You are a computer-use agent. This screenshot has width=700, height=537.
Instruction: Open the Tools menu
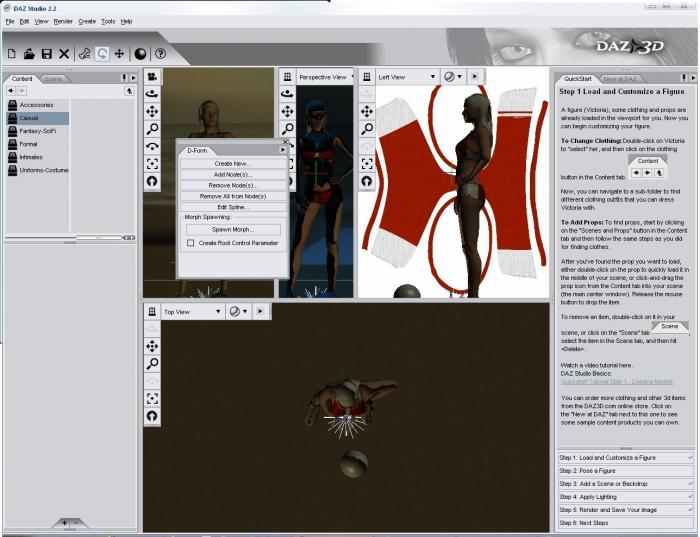(108, 21)
